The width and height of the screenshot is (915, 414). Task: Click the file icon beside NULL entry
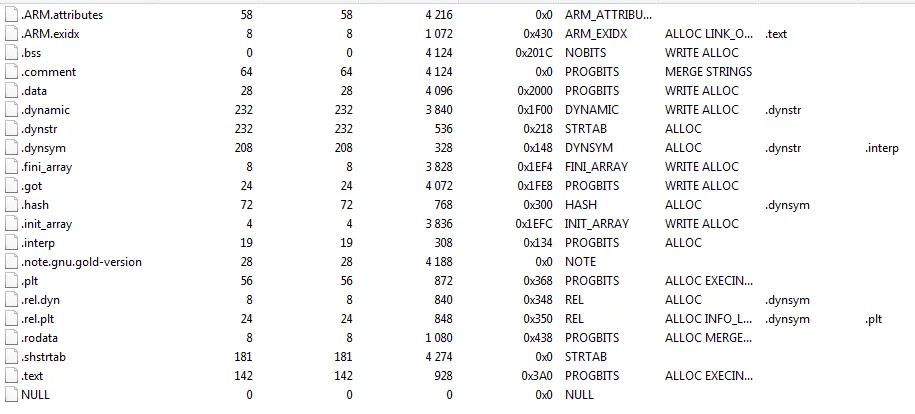tap(11, 395)
